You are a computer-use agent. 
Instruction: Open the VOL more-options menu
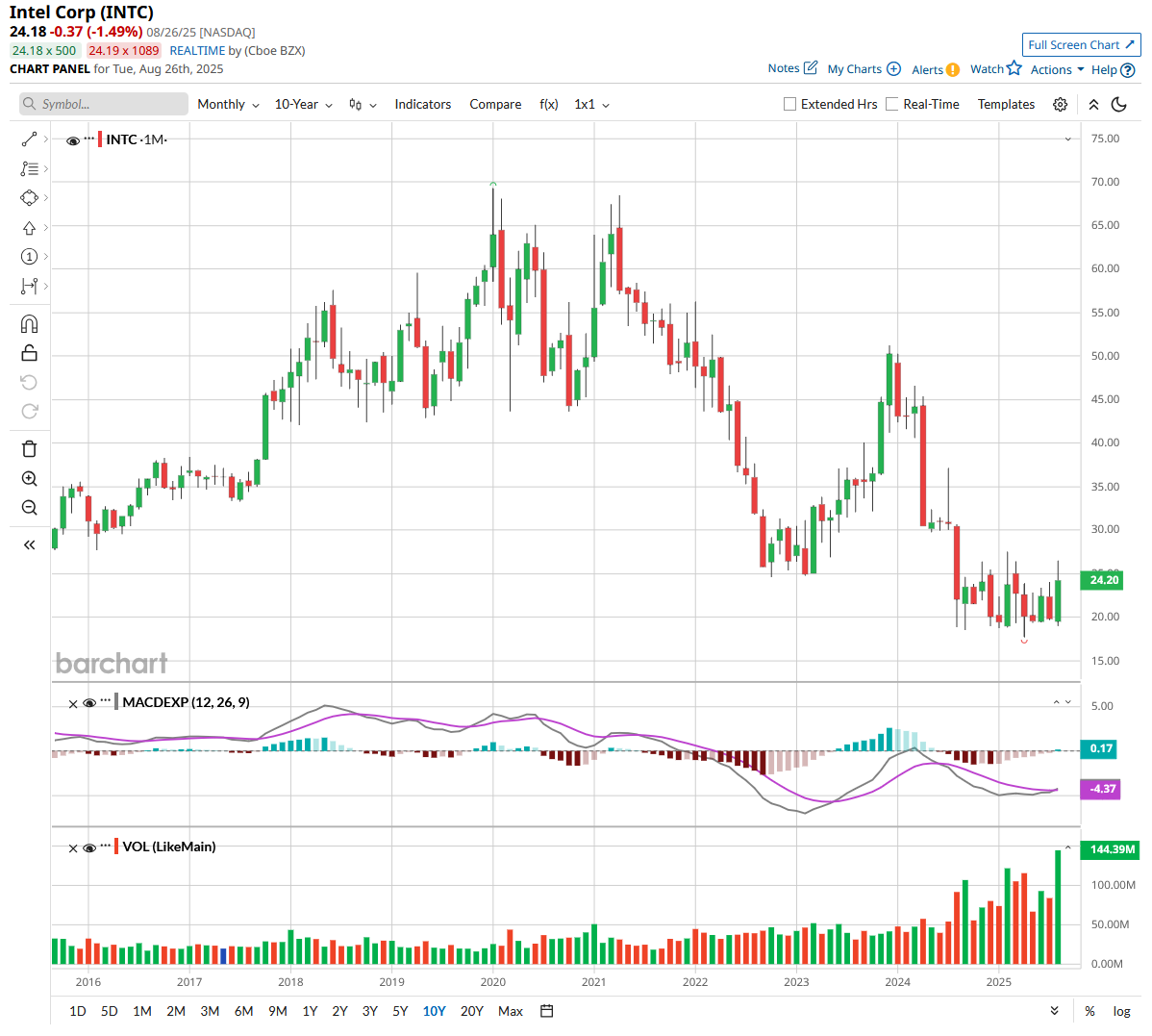(x=106, y=845)
